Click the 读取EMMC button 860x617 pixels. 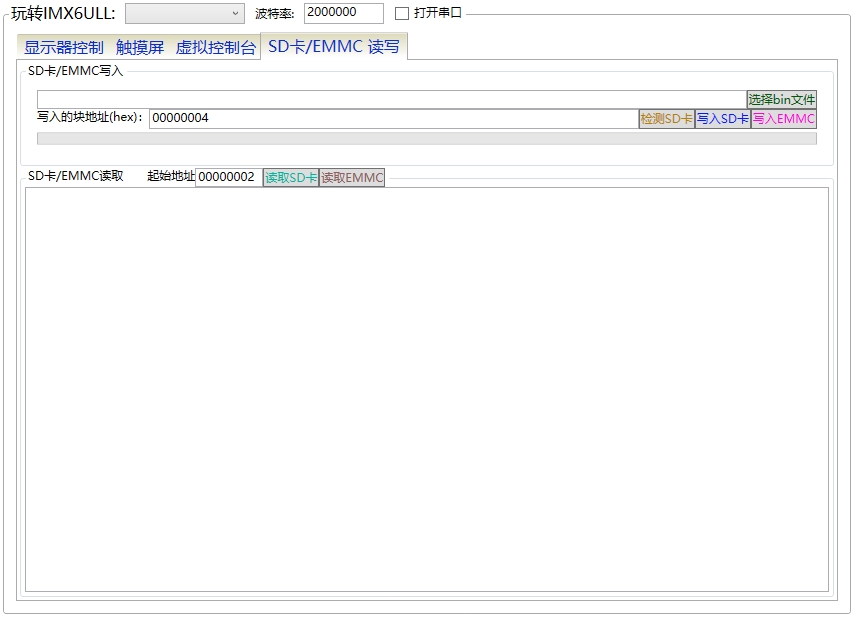click(352, 177)
